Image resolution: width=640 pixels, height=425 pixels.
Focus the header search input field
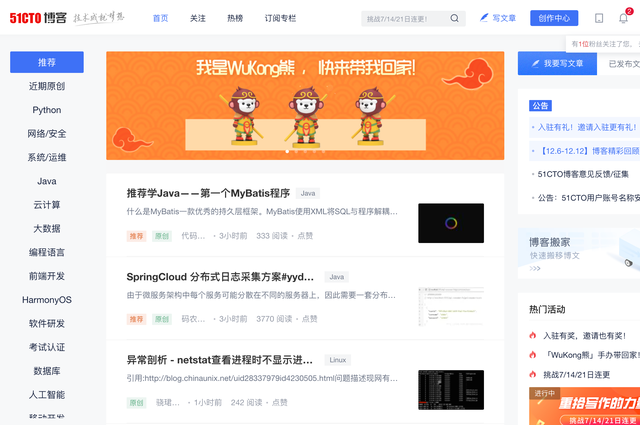[x=406, y=19]
